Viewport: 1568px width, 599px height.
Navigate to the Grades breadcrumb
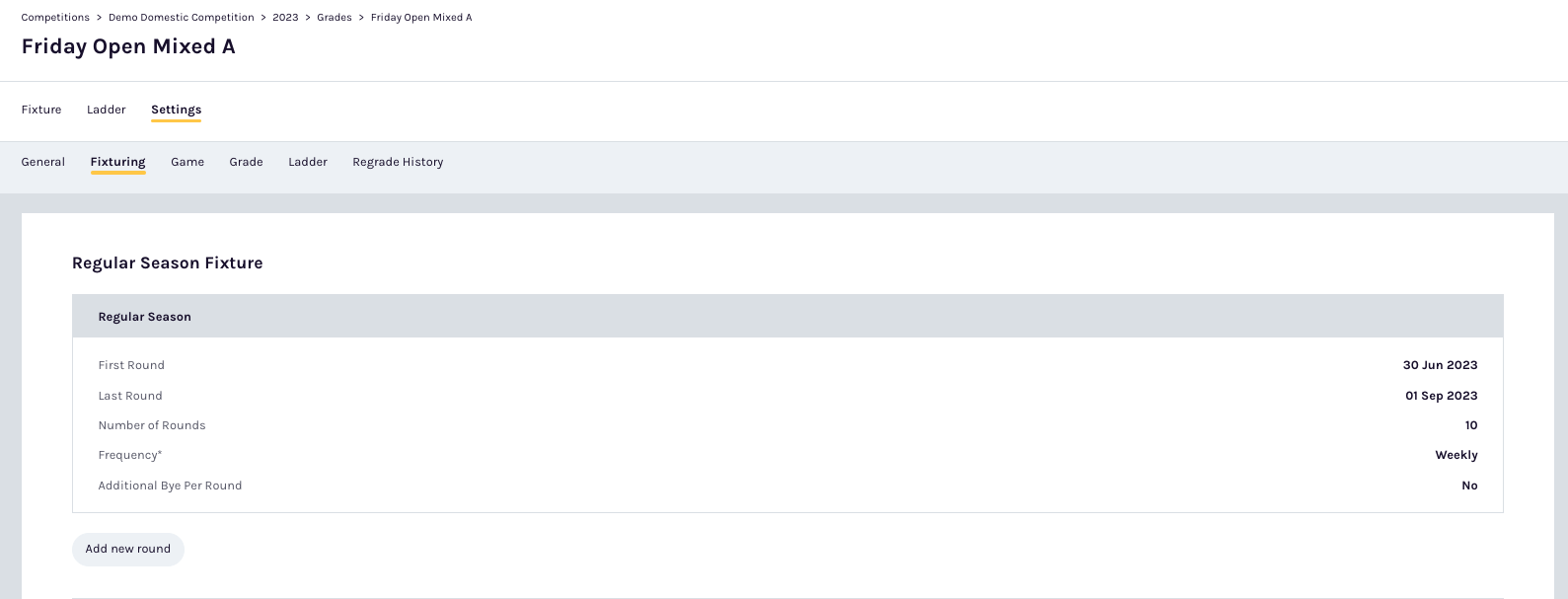(x=335, y=18)
